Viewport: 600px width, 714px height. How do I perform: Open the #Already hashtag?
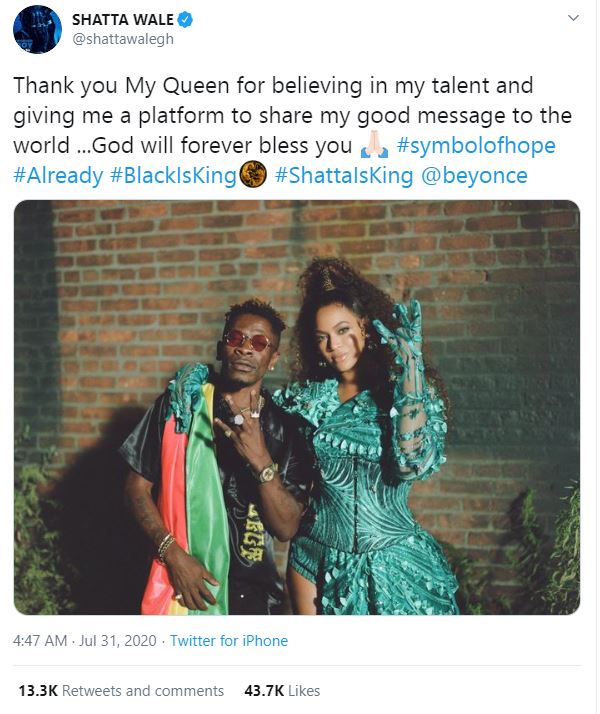tap(58, 176)
